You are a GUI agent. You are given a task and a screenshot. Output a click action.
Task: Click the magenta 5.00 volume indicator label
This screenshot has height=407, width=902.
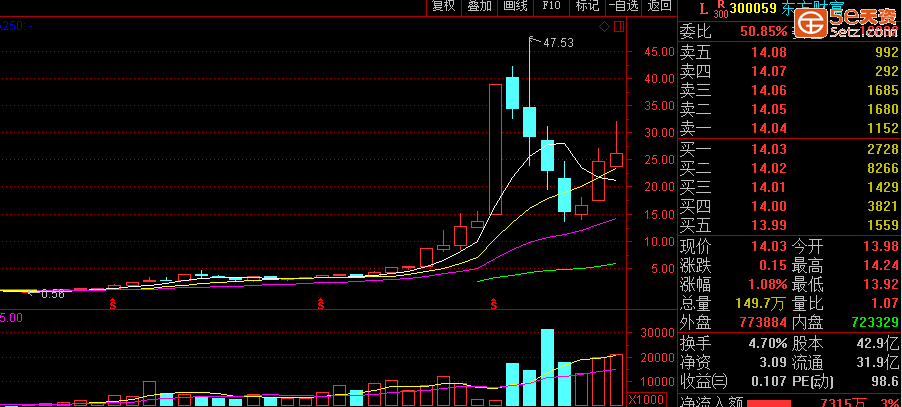(x=11, y=317)
